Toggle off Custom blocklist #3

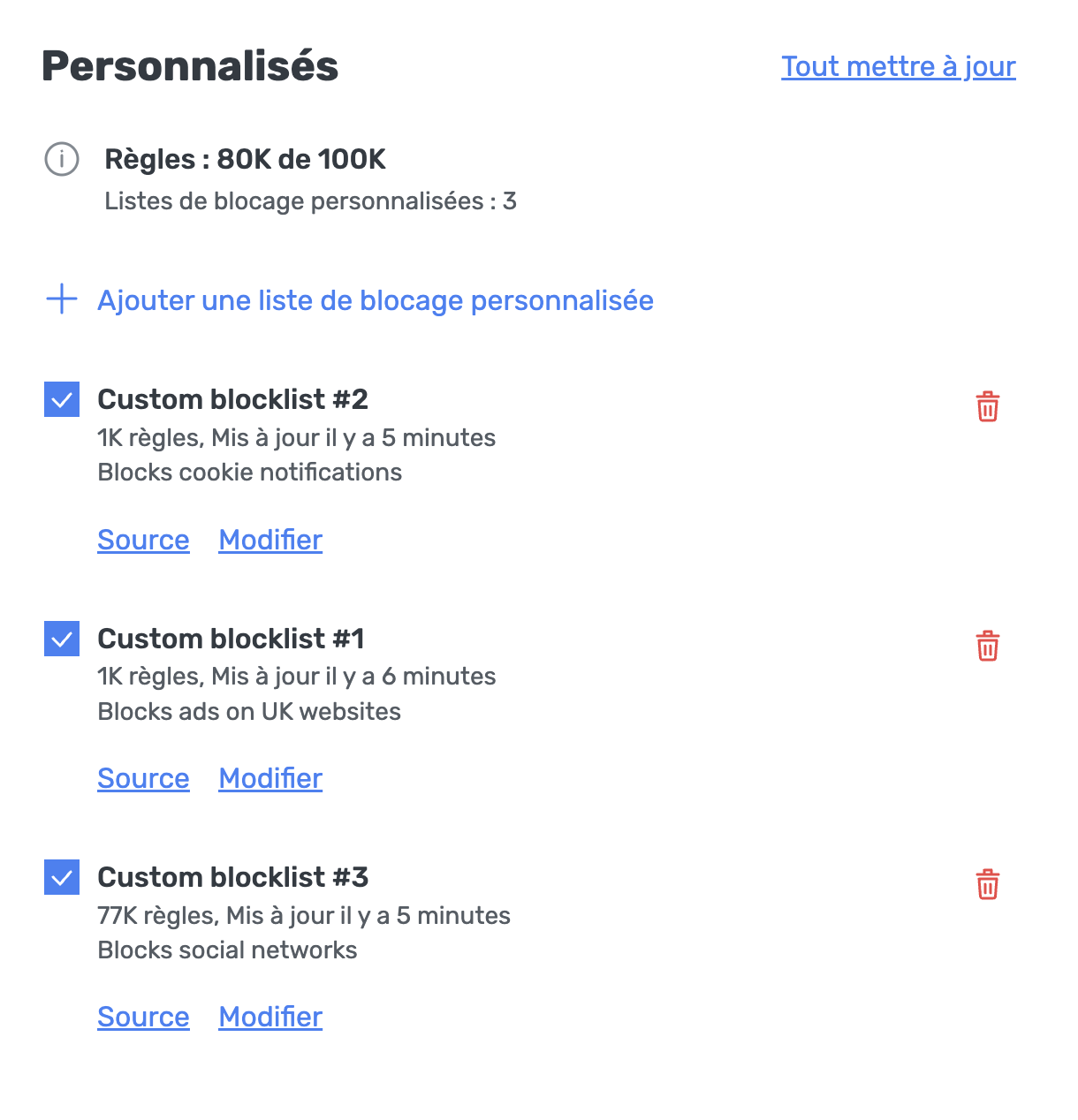(61, 877)
